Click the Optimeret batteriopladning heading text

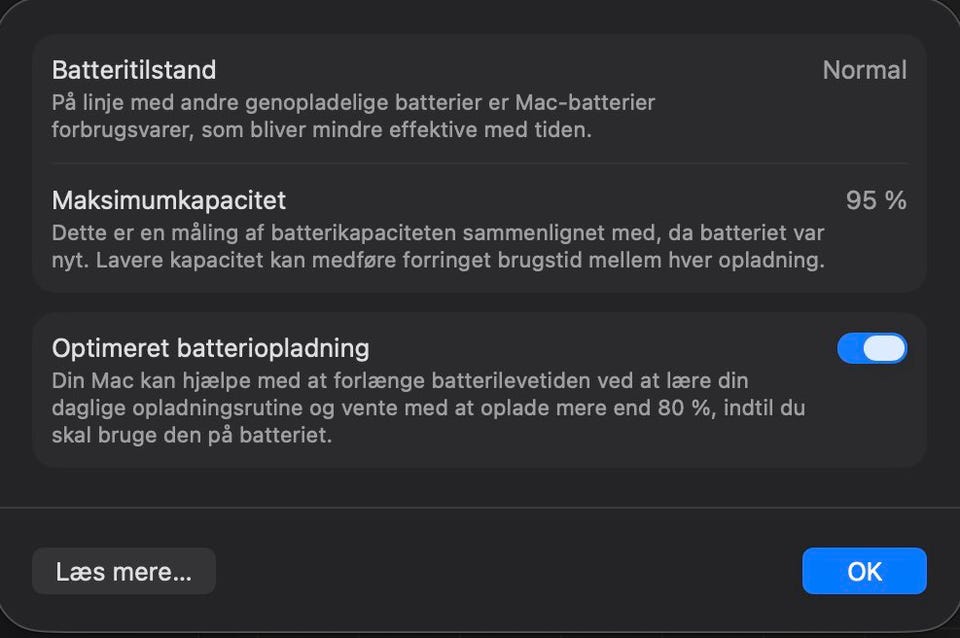(x=211, y=348)
